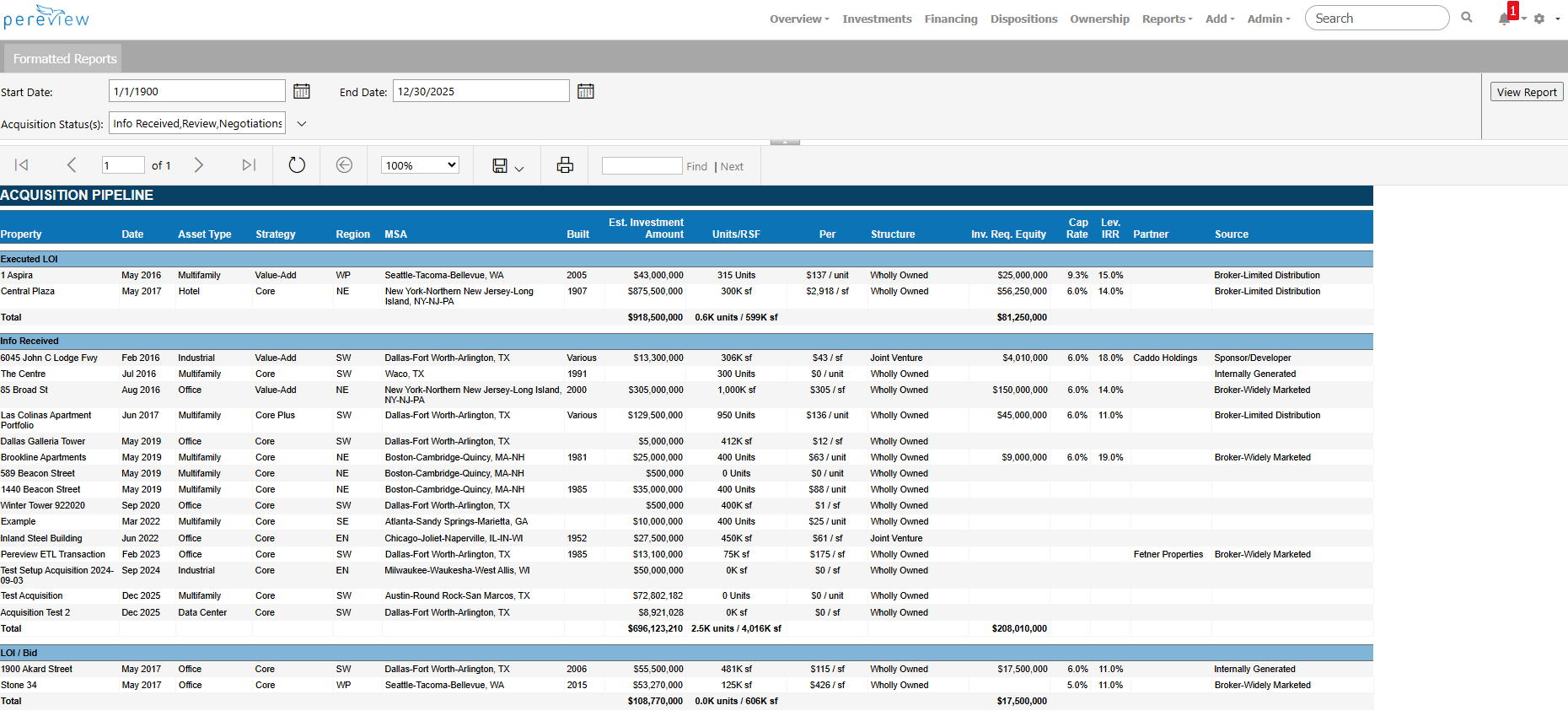The width and height of the screenshot is (1568, 716).
Task: Click the View Report button
Action: (x=1527, y=92)
